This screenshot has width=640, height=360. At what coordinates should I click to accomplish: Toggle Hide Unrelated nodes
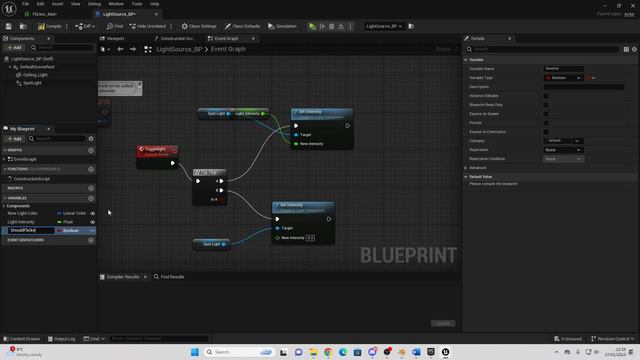pos(148,26)
